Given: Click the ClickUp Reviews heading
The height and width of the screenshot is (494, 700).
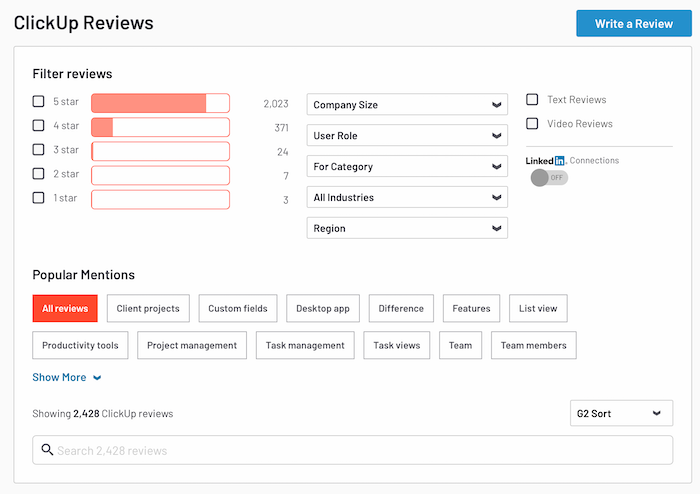Looking at the screenshot, I should (83, 23).
